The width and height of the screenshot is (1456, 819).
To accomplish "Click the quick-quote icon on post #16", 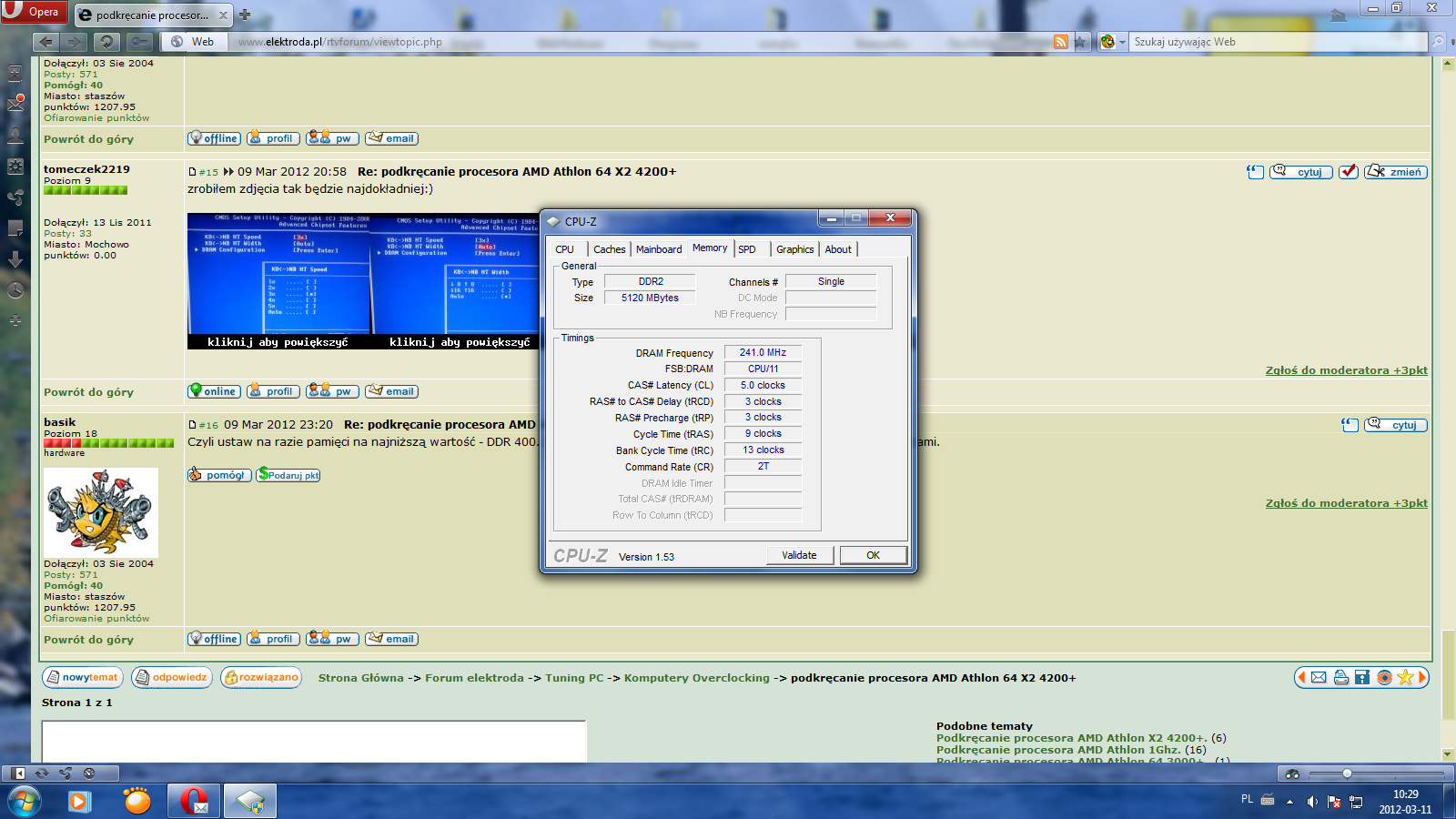I will pyautogui.click(x=1350, y=425).
